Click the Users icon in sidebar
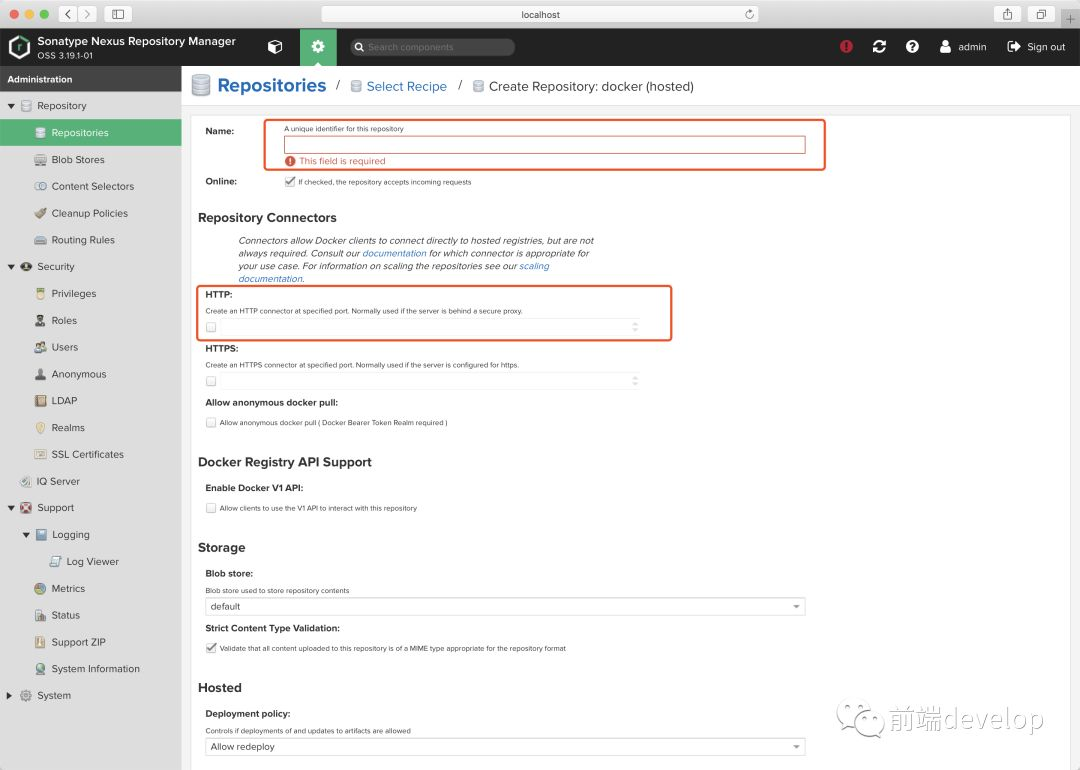The height and width of the screenshot is (770, 1080). coord(41,347)
